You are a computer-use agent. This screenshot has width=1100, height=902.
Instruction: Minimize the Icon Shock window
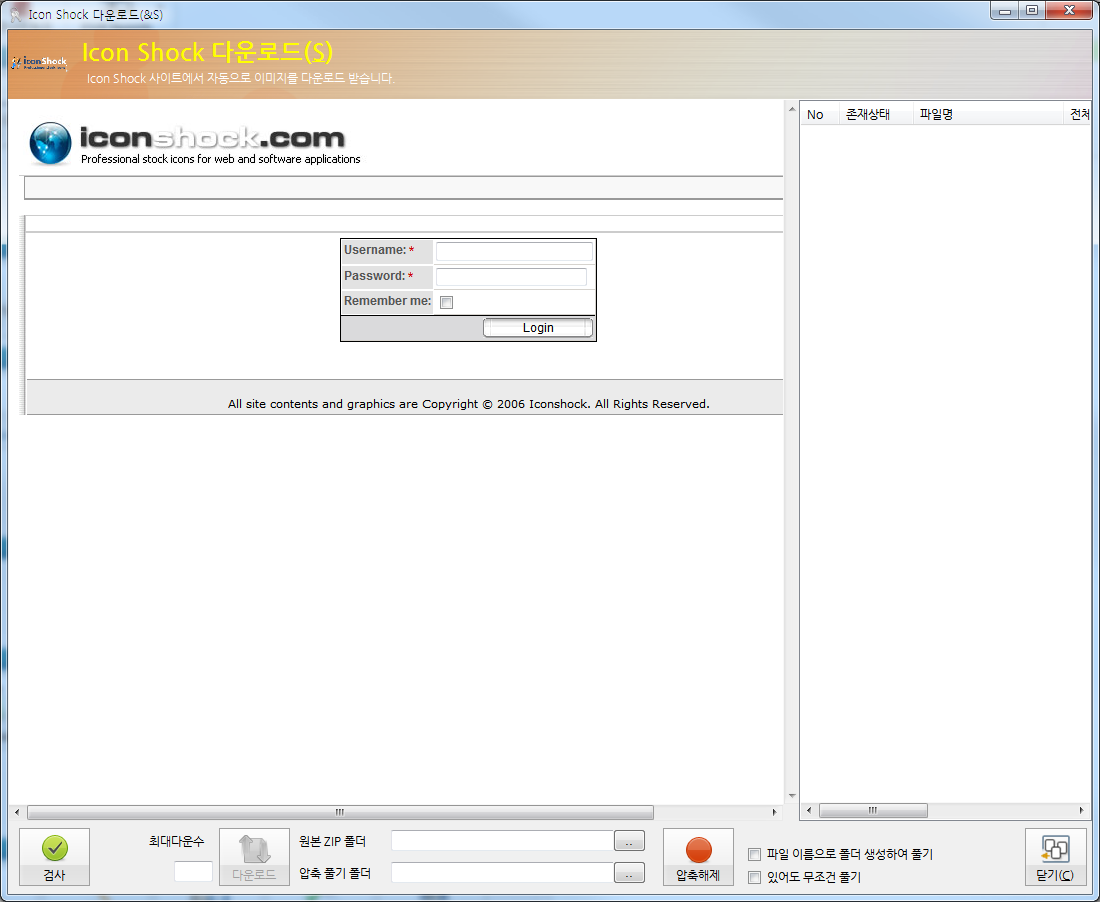pos(1005,11)
